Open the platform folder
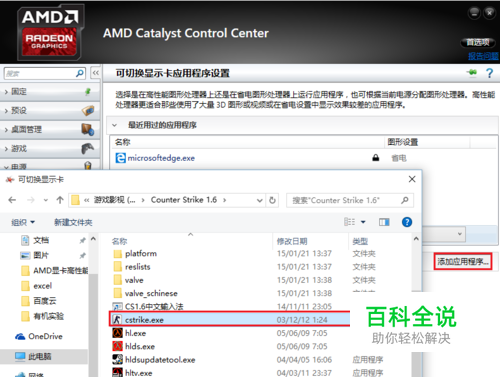Image resolution: width=500 pixels, height=377 pixels. (141, 254)
